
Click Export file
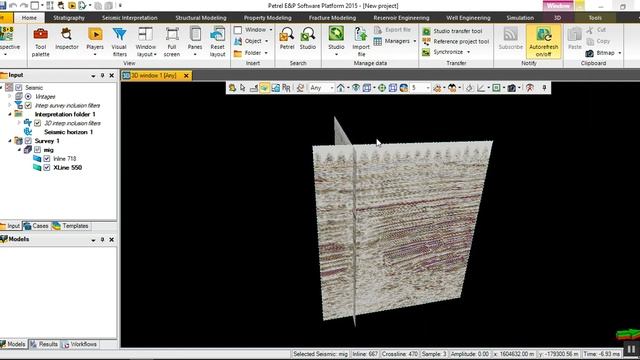(392, 30)
